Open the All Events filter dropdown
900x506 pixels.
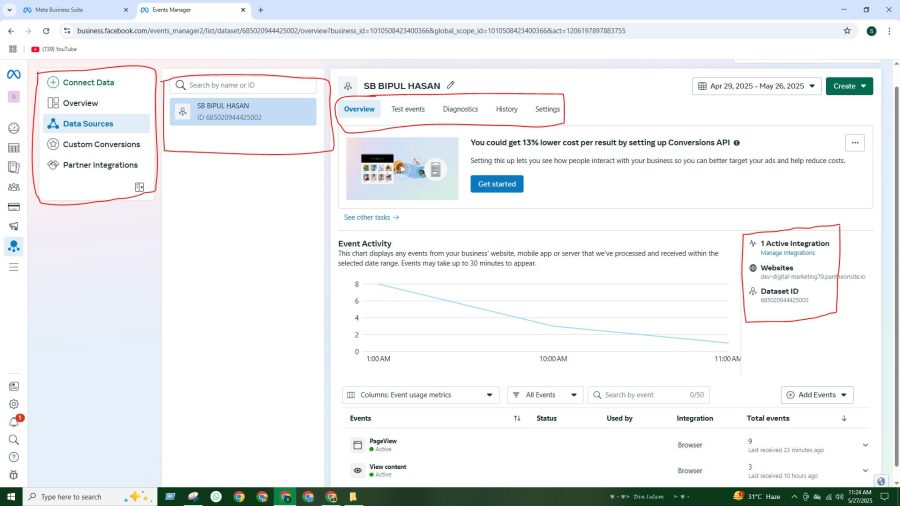point(545,395)
